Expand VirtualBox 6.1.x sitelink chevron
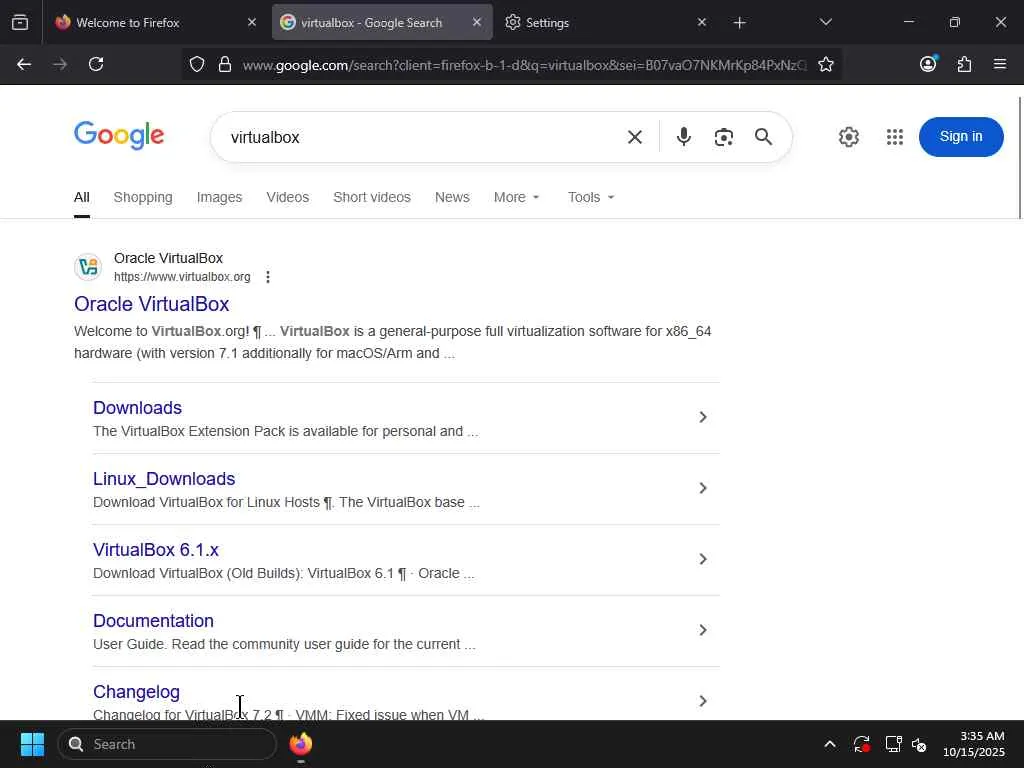The height and width of the screenshot is (768, 1024). tap(703, 559)
